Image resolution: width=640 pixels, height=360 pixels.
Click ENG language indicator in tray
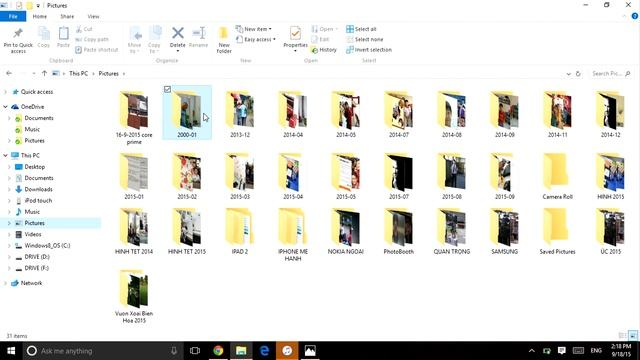pos(596,351)
